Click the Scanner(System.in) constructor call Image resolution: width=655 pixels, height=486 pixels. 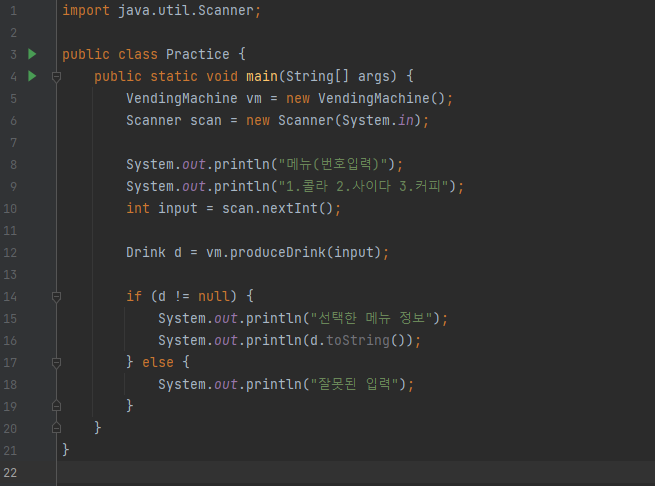pos(350,120)
